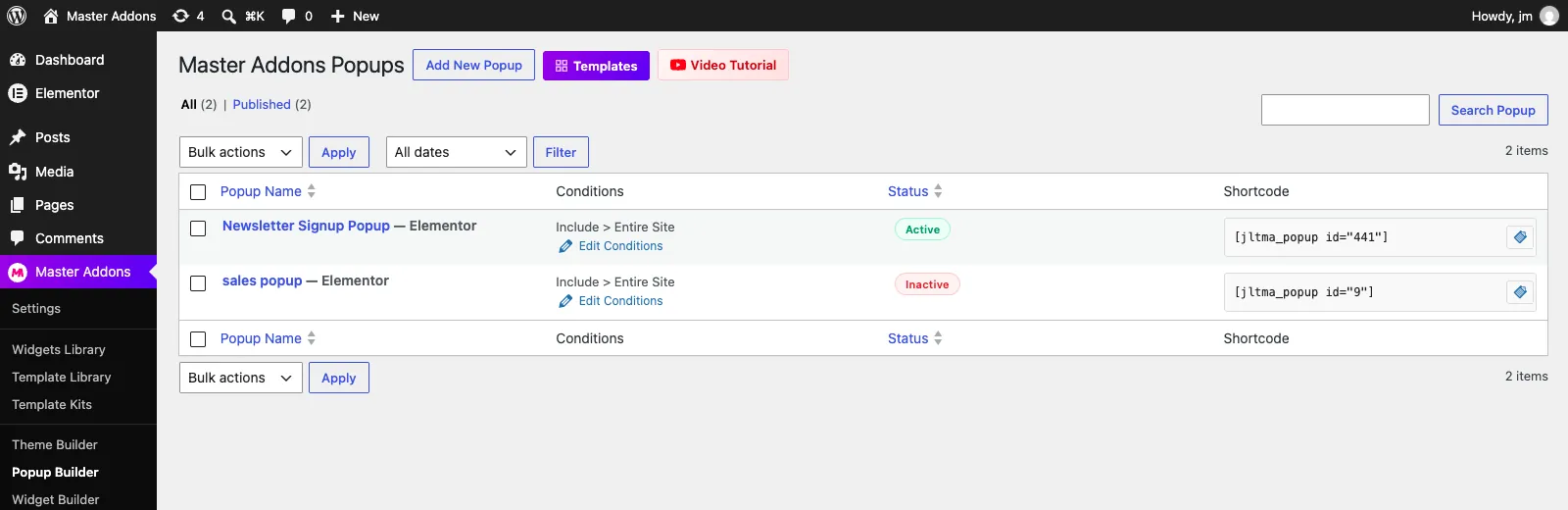This screenshot has width=1568, height=510.
Task: Open the WordPress logo menu
Action: tap(17, 16)
